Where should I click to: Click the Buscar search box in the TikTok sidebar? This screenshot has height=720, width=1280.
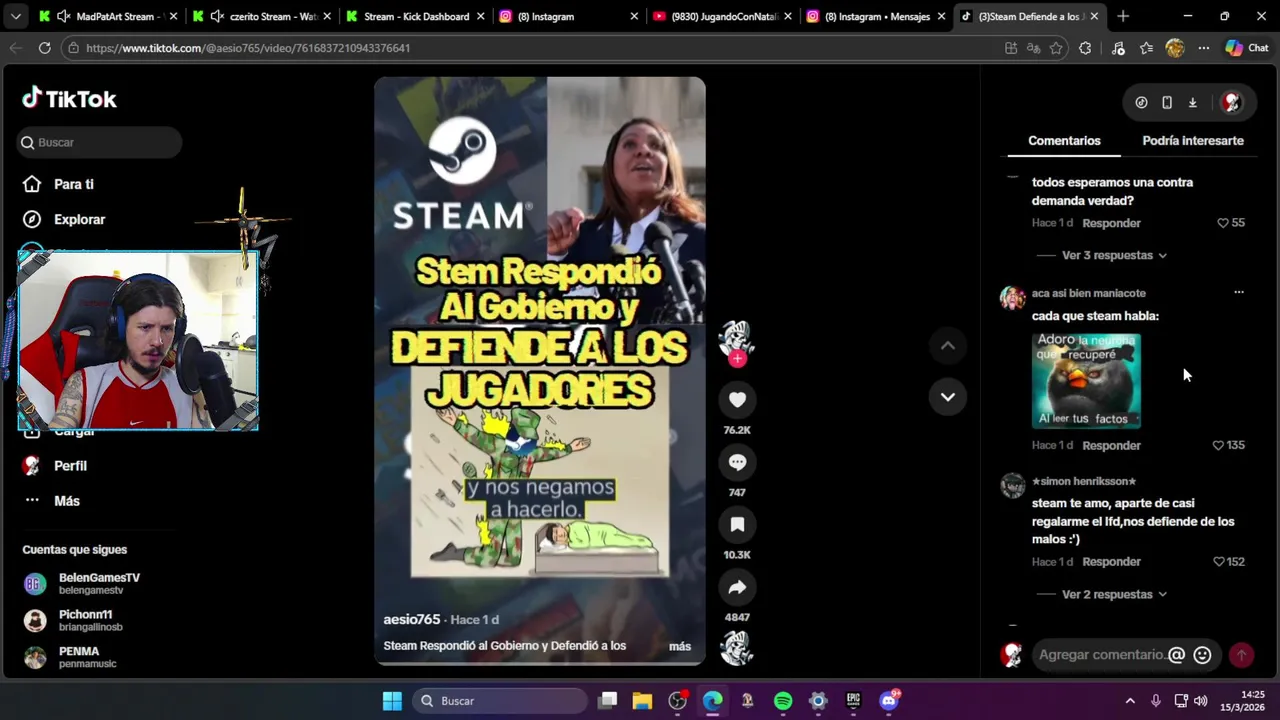pos(99,143)
